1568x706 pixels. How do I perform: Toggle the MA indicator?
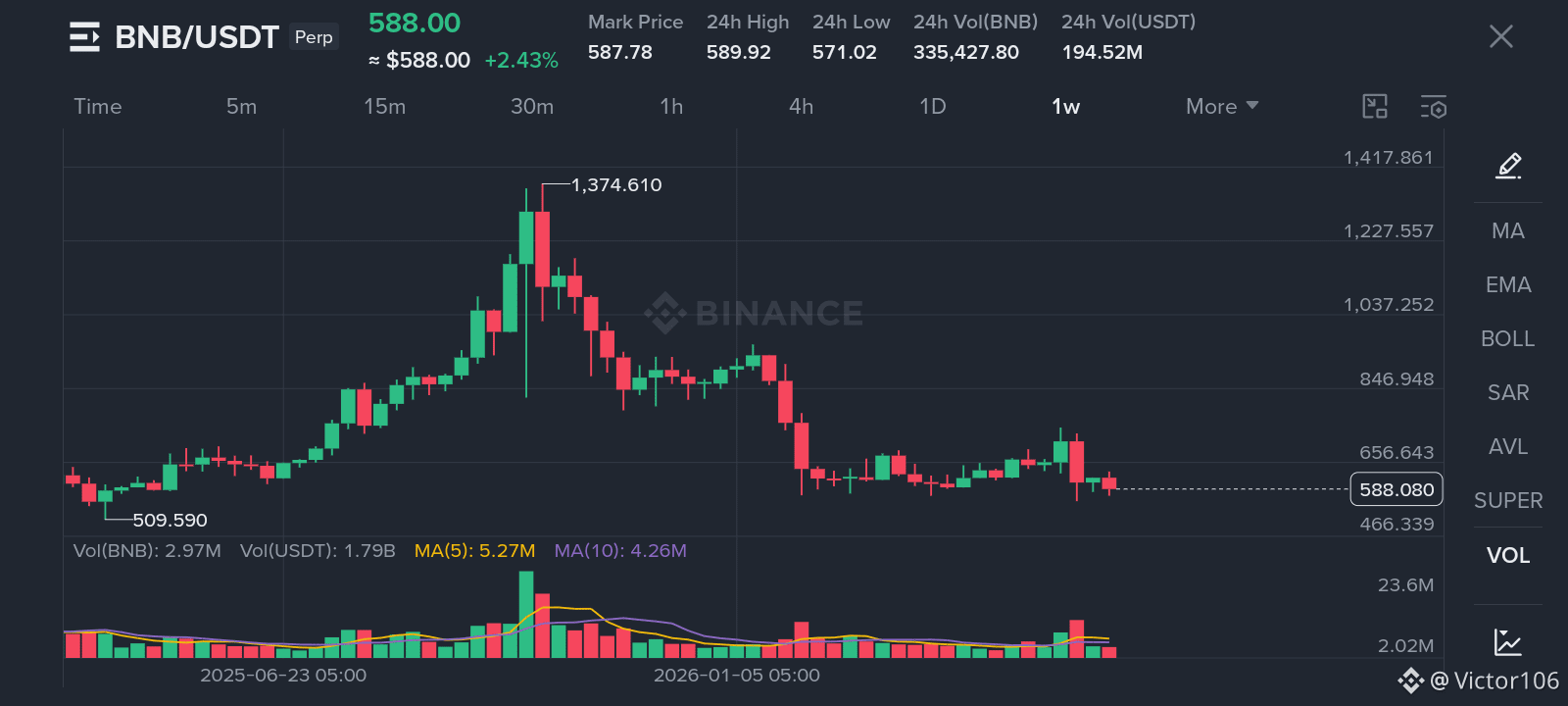tap(1507, 230)
